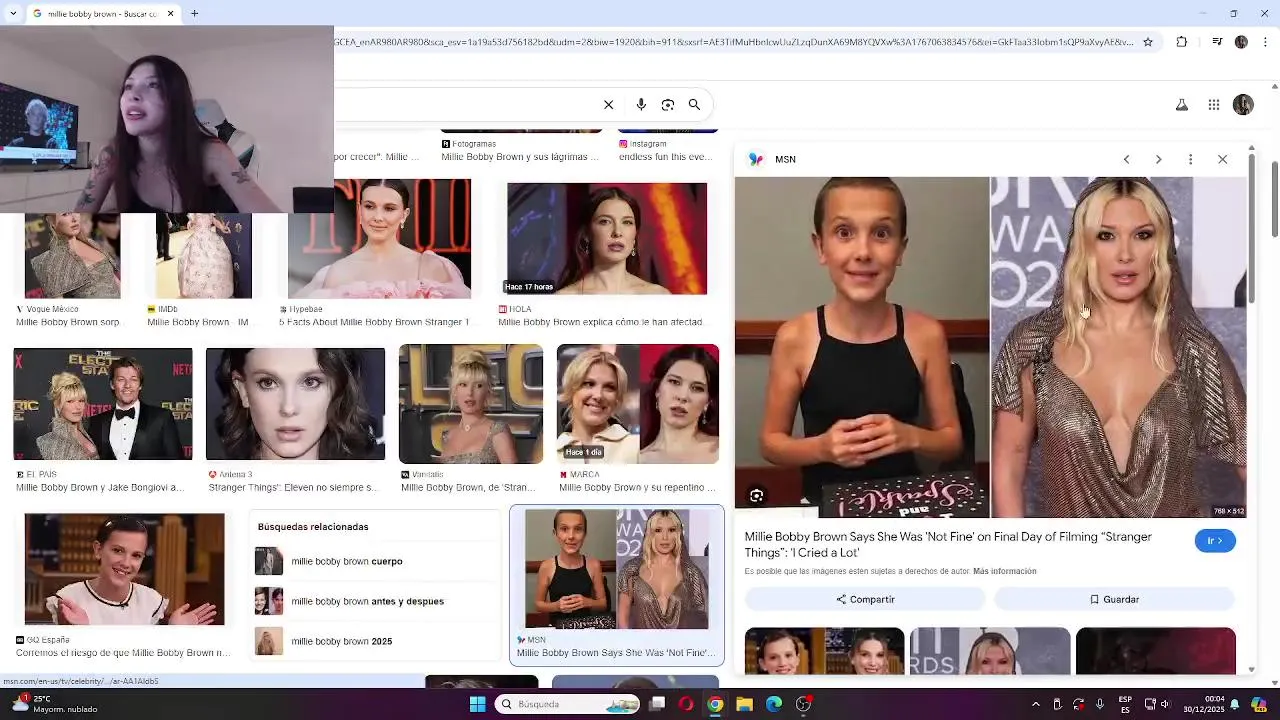Open the HOLA 'Hace 17 horas' thumbnail
Viewport: 1280px width, 720px height.
607,239
